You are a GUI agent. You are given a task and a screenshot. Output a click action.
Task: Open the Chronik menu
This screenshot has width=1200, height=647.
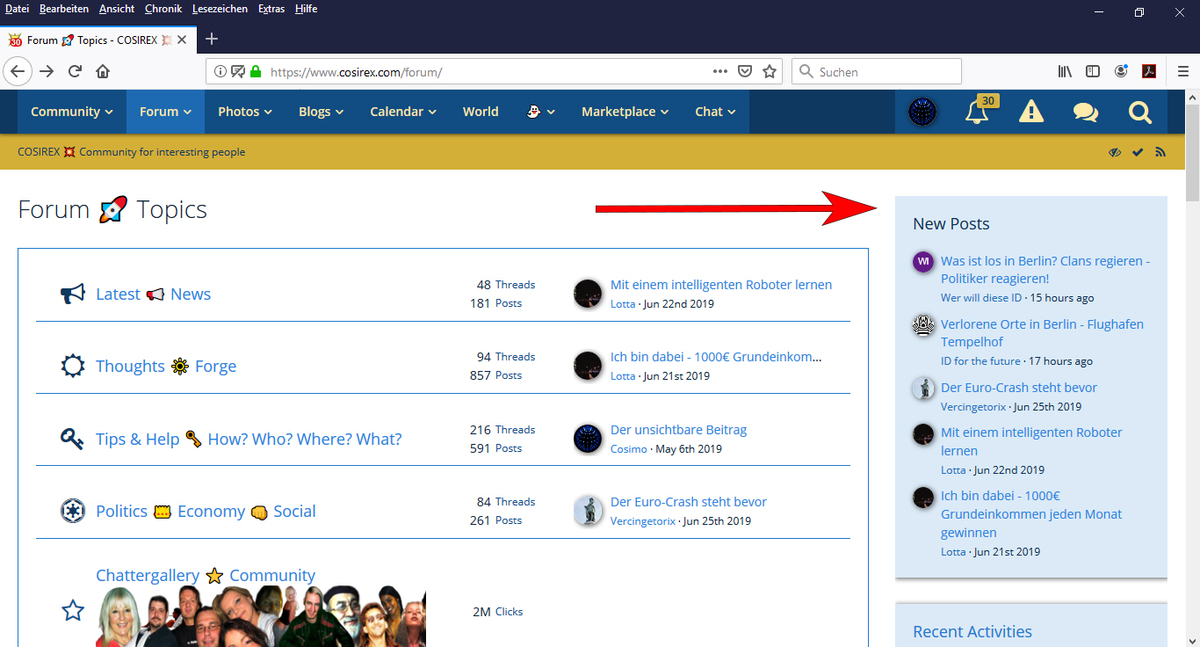tap(163, 9)
